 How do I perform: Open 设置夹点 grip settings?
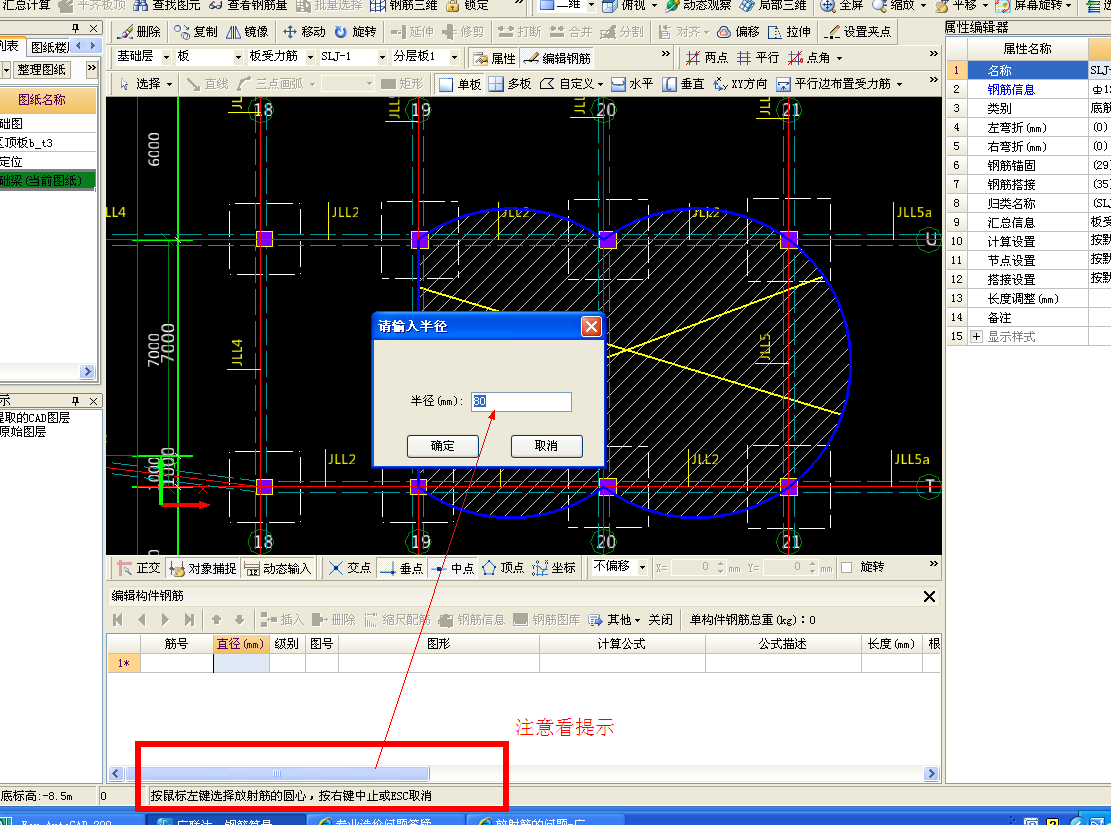pyautogui.click(x=859, y=32)
